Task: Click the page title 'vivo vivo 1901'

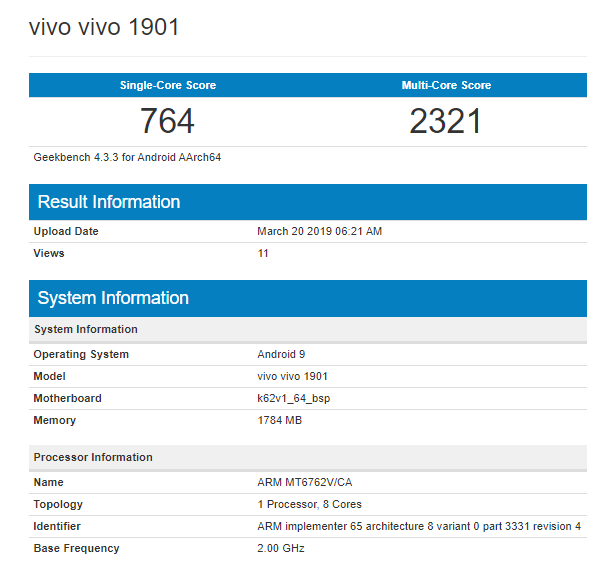Action: pyautogui.click(x=104, y=27)
